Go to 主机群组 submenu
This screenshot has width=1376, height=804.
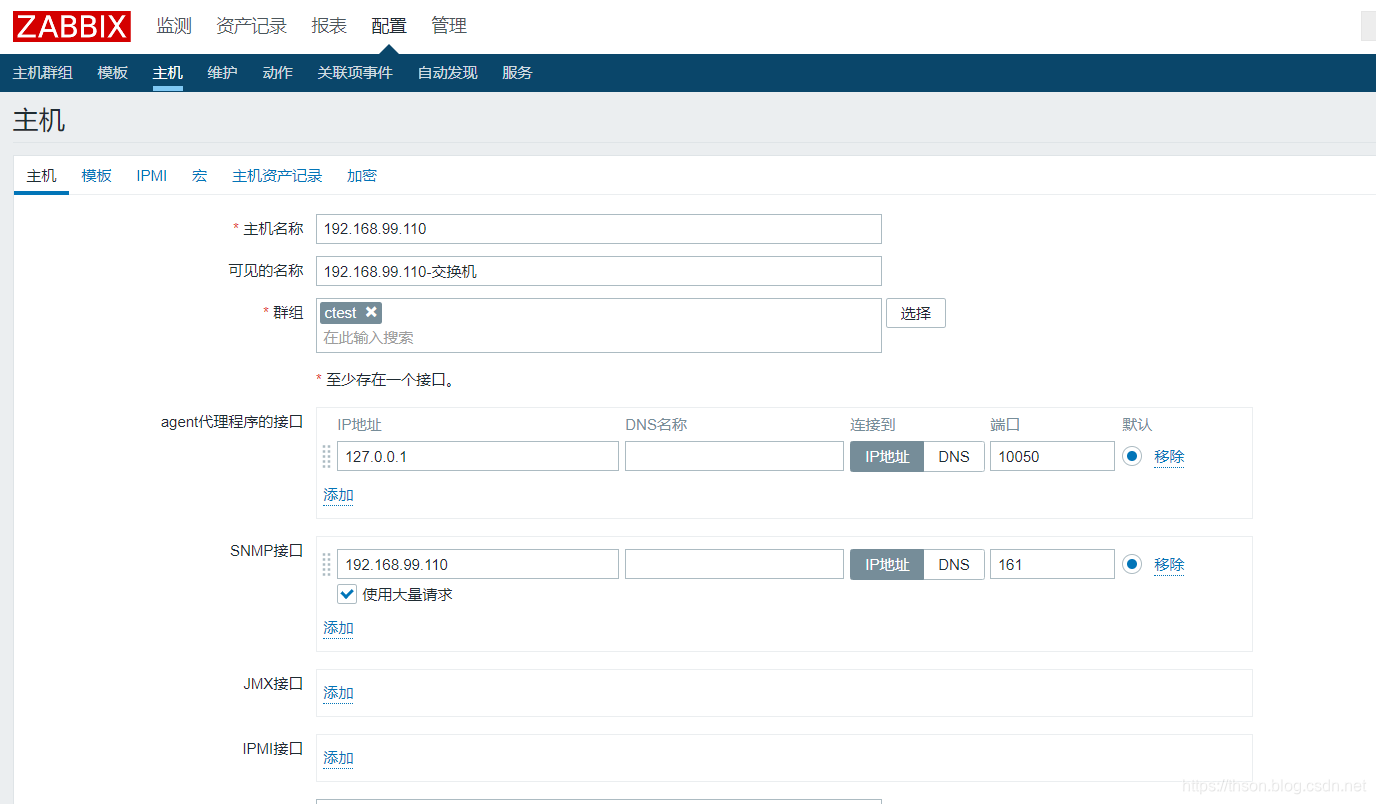[43, 73]
